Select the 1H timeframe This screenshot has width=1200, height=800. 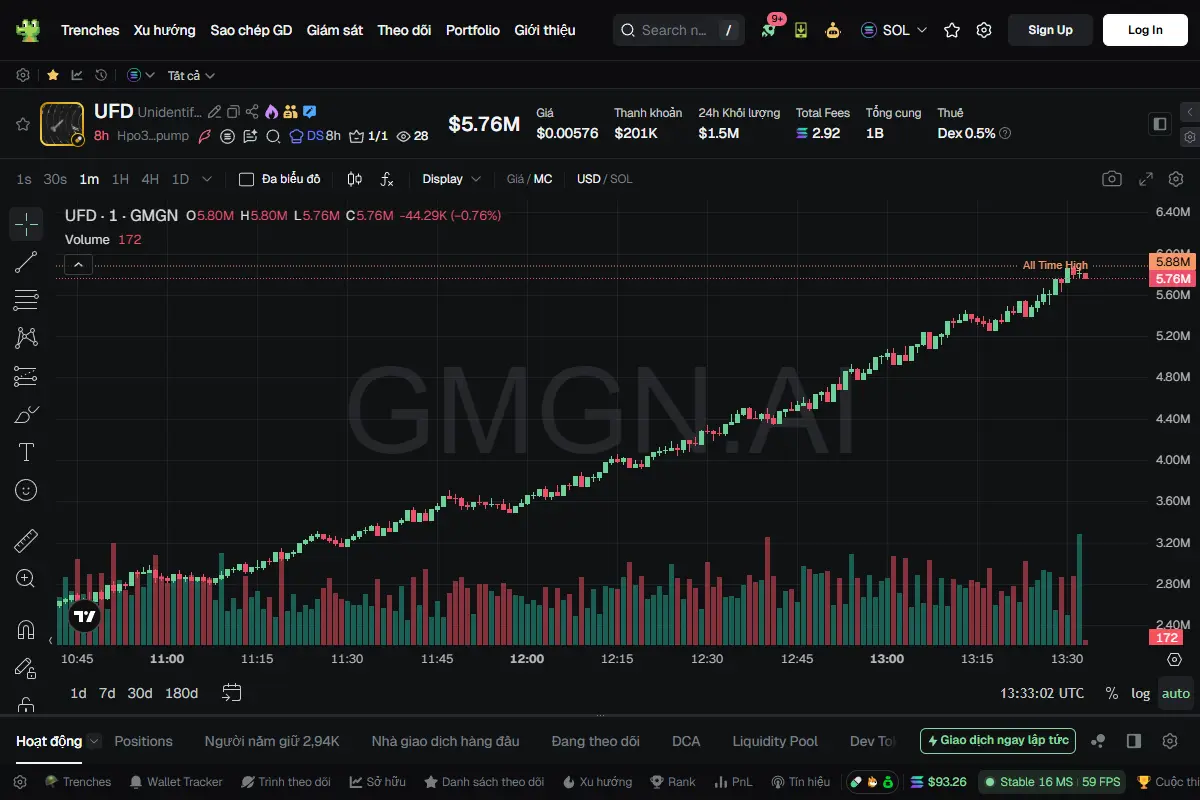pos(120,179)
